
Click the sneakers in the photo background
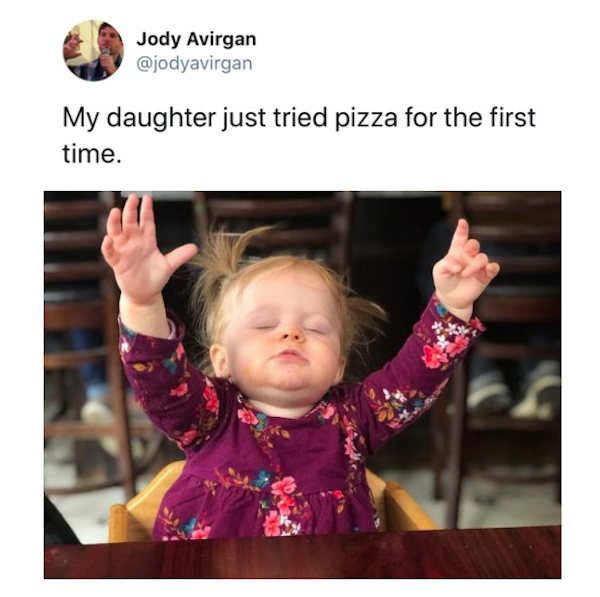(x=513, y=390)
